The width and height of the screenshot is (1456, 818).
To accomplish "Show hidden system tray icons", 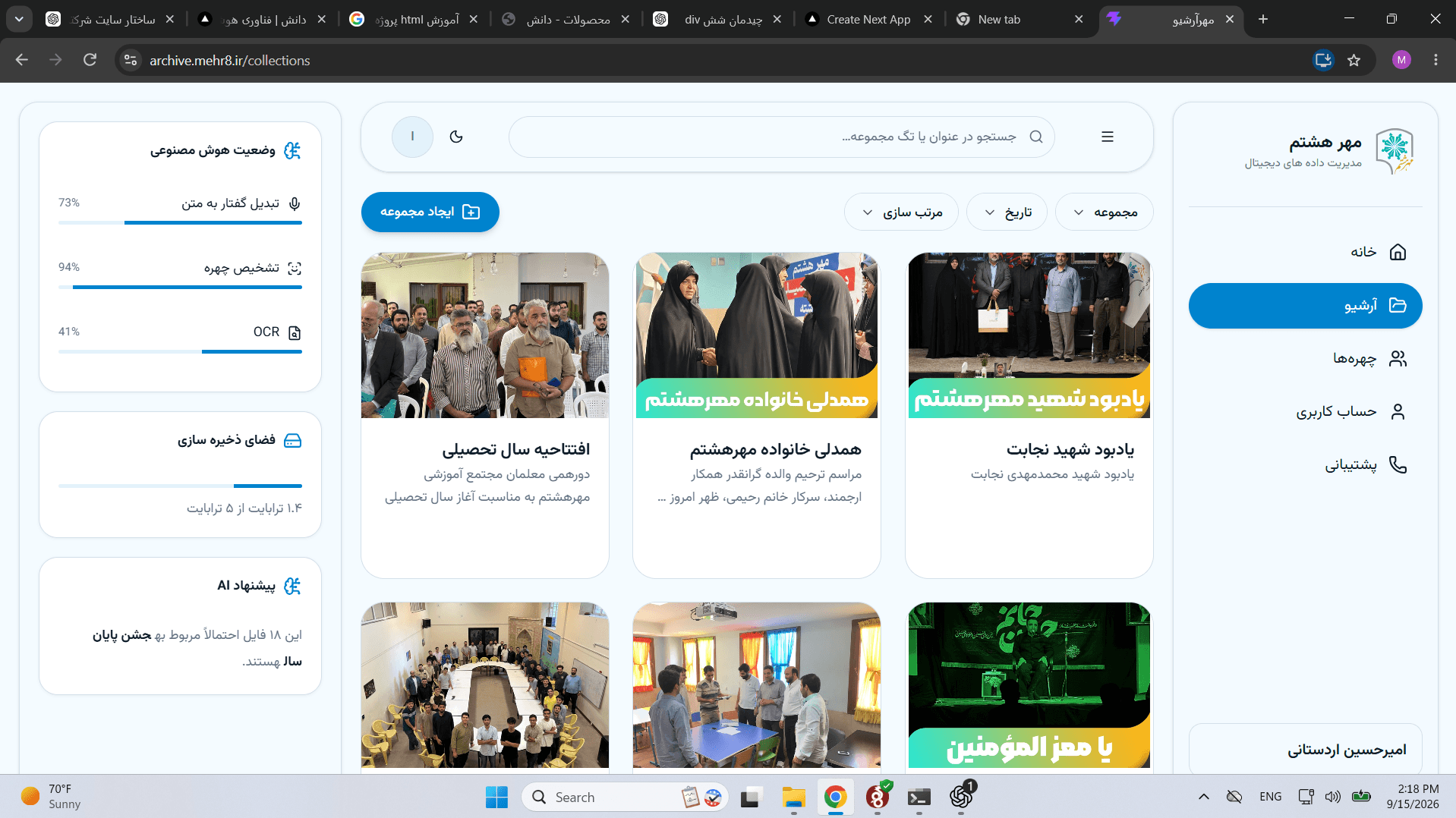I will 1203,797.
